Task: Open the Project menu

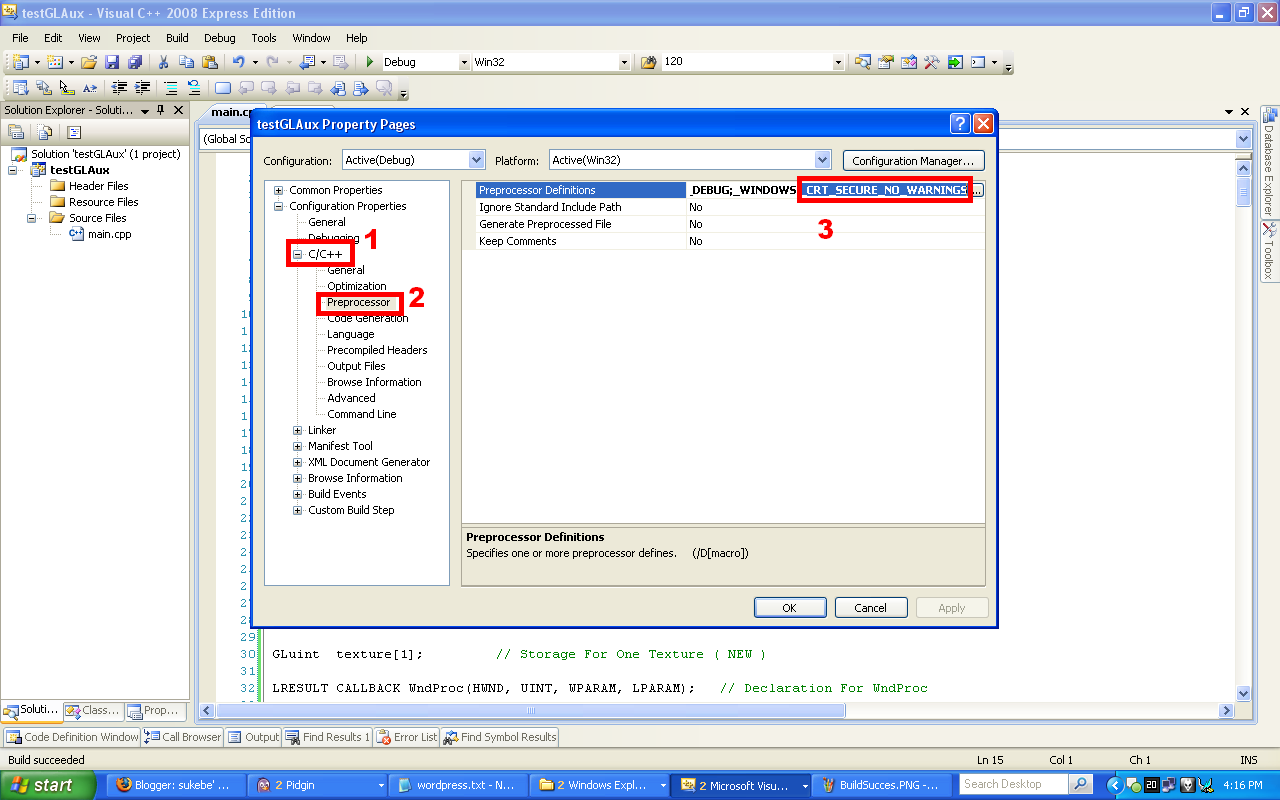Action: (133, 38)
